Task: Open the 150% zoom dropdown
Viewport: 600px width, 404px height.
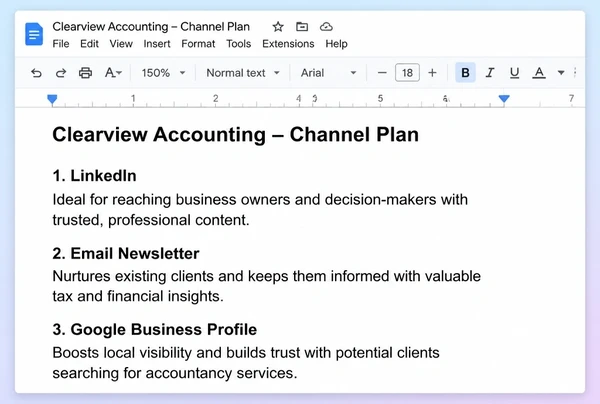Action: coord(163,73)
